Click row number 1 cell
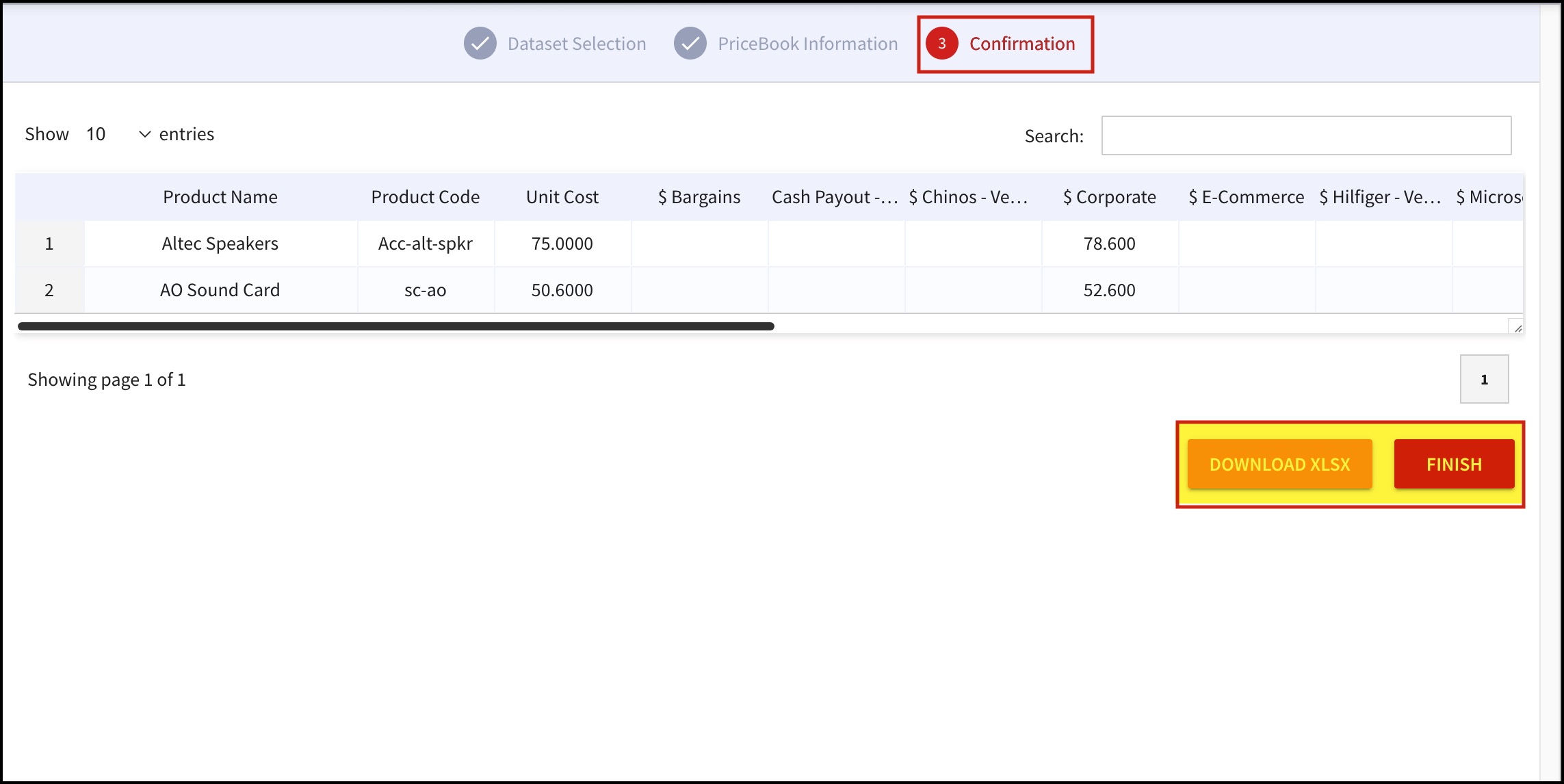This screenshot has height=784, width=1564. point(49,244)
